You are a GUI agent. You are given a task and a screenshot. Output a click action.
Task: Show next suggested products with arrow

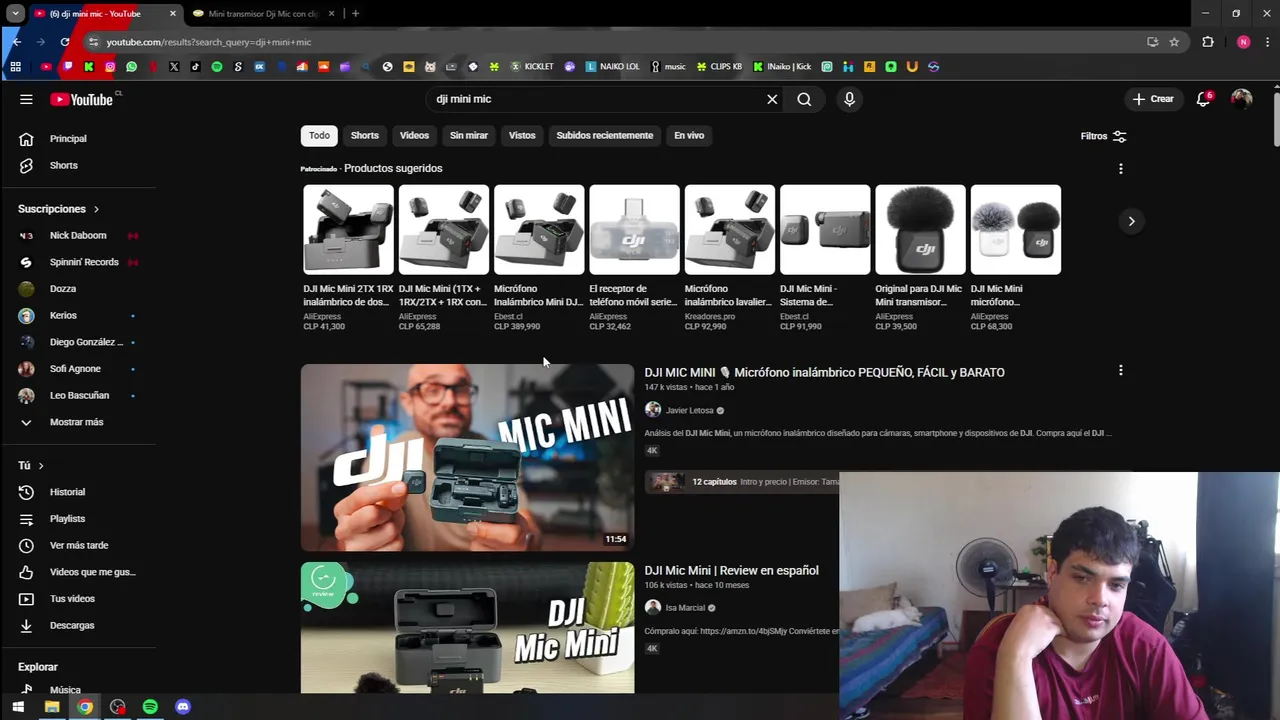coord(1131,221)
